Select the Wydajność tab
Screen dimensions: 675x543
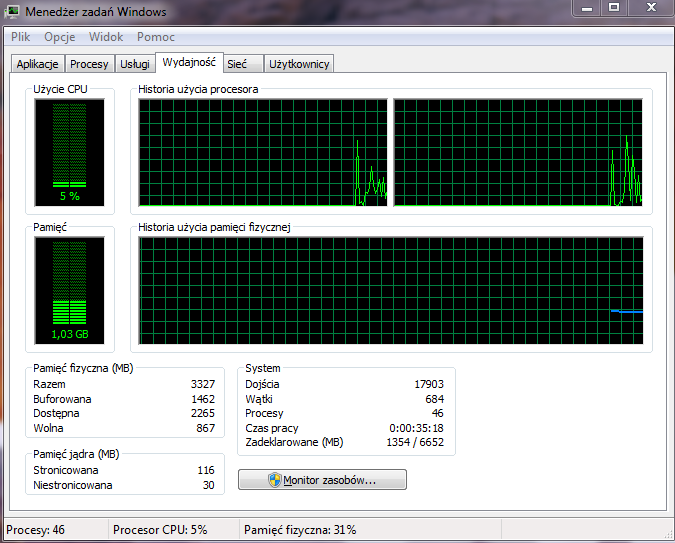(189, 62)
